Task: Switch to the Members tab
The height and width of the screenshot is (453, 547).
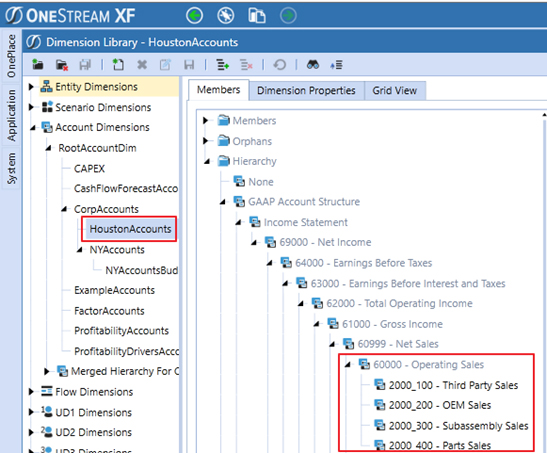Action: point(218,90)
